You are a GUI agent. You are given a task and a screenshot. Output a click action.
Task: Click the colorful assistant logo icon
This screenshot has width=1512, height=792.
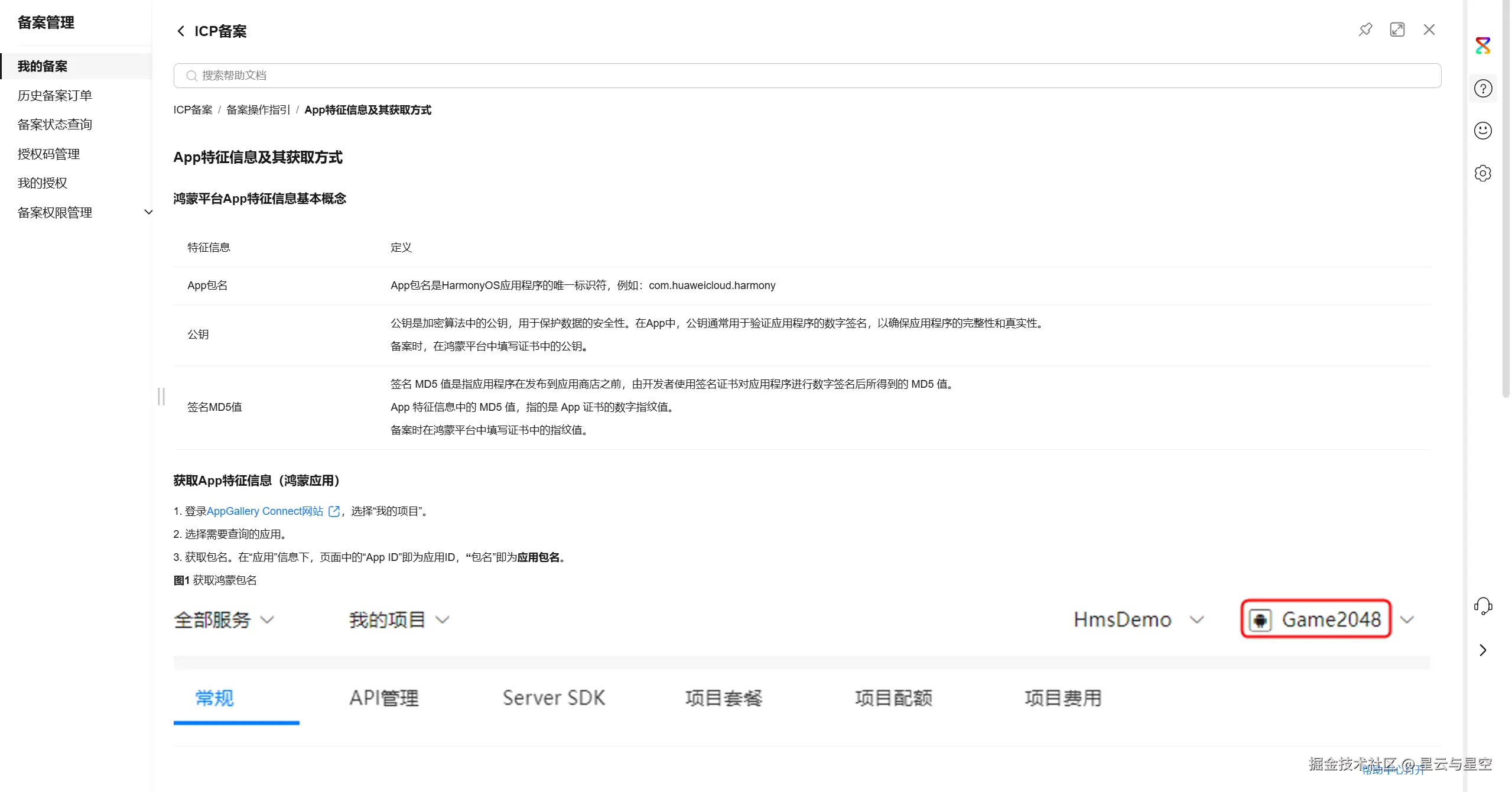(x=1482, y=46)
